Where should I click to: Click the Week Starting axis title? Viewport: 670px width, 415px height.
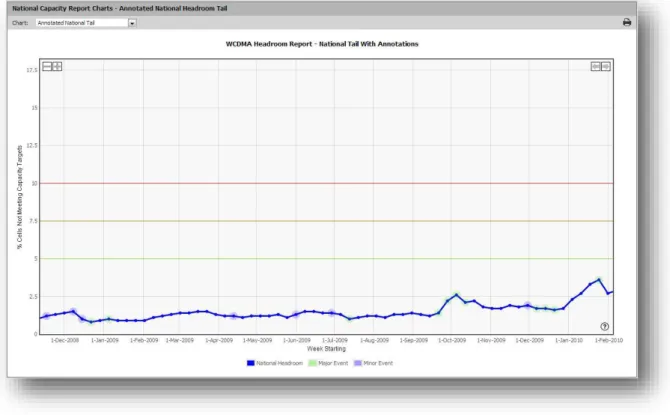326,349
